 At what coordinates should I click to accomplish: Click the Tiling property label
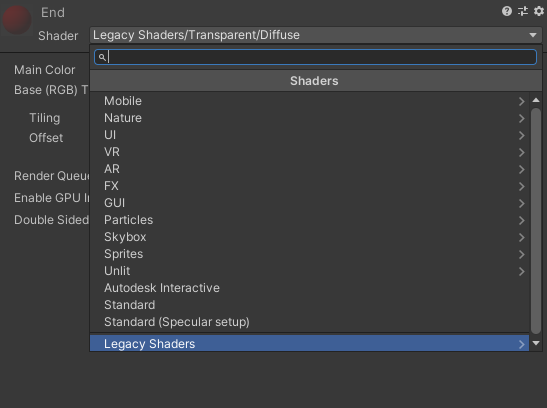[45, 118]
